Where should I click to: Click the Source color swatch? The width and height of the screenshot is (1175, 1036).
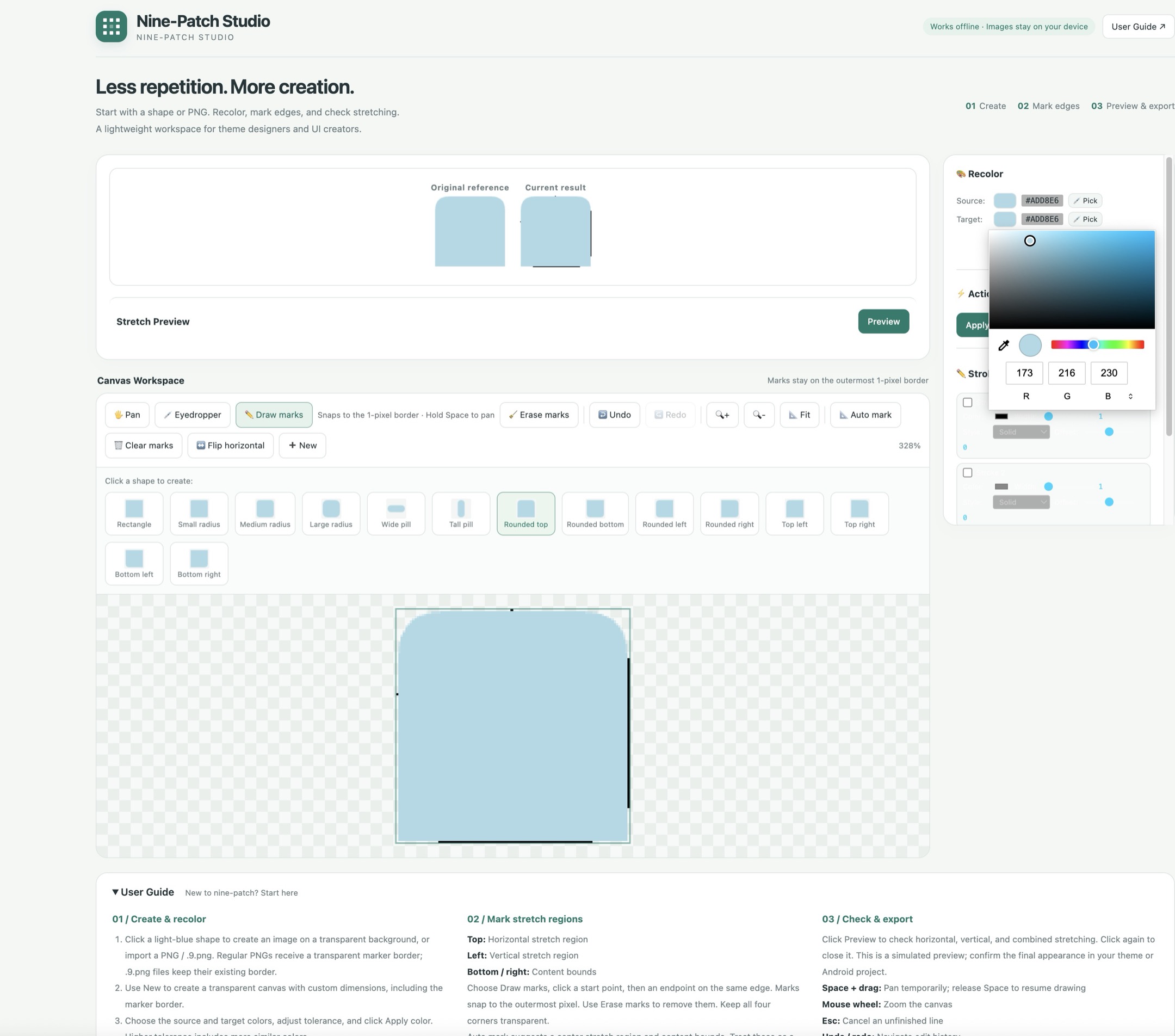point(1004,201)
